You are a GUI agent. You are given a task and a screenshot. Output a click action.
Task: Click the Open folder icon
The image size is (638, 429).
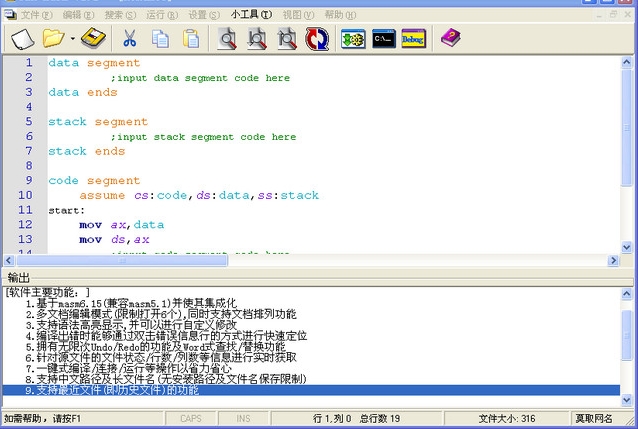point(52,39)
